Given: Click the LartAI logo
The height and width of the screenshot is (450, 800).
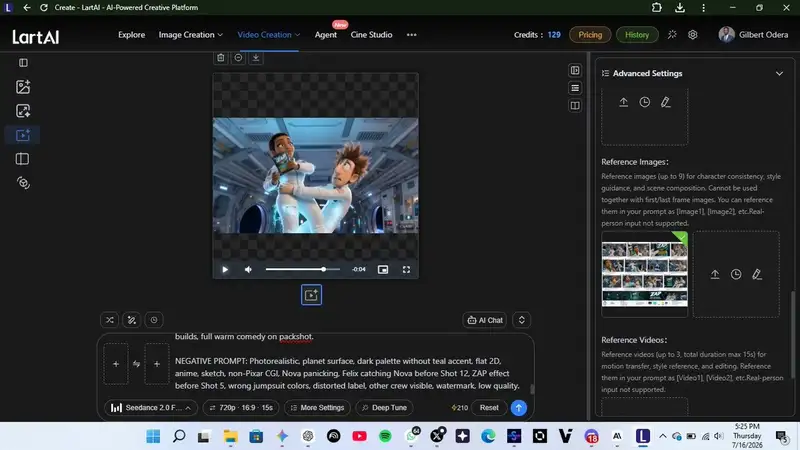Looking at the screenshot, I should pyautogui.click(x=36, y=37).
